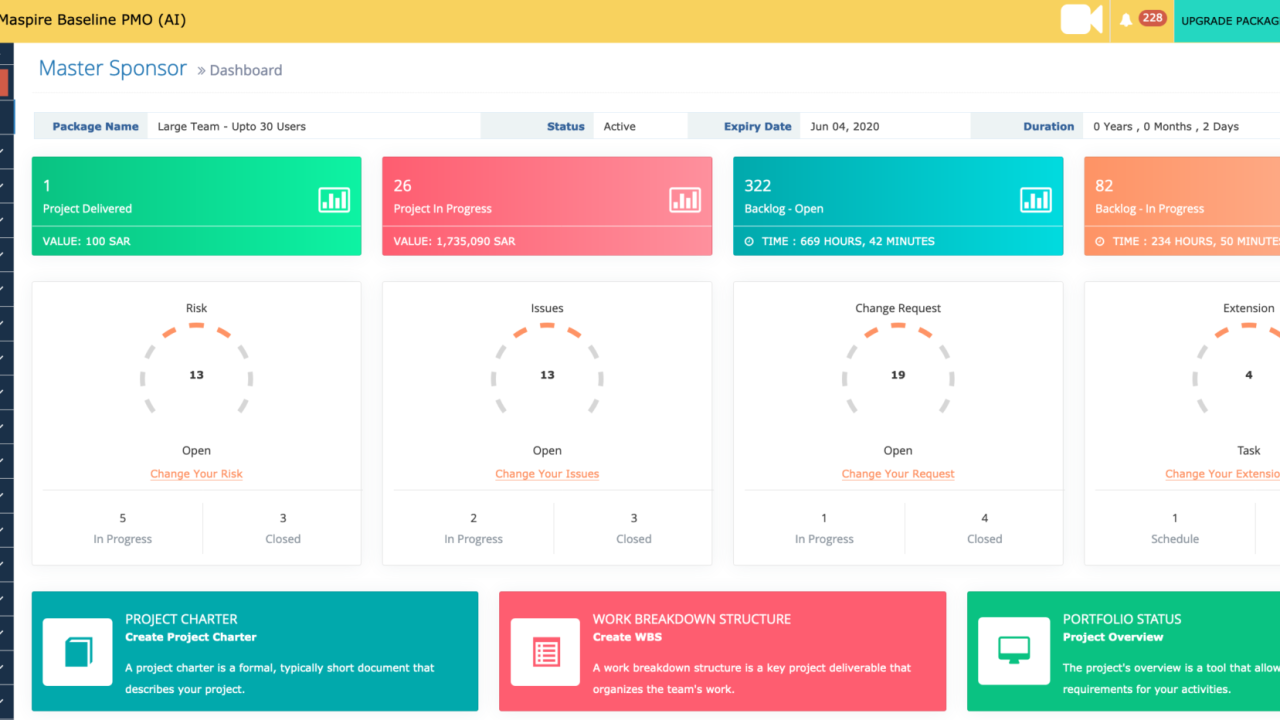Click Change Request 'Closed' count 4
1280x720 pixels.
coord(985,518)
